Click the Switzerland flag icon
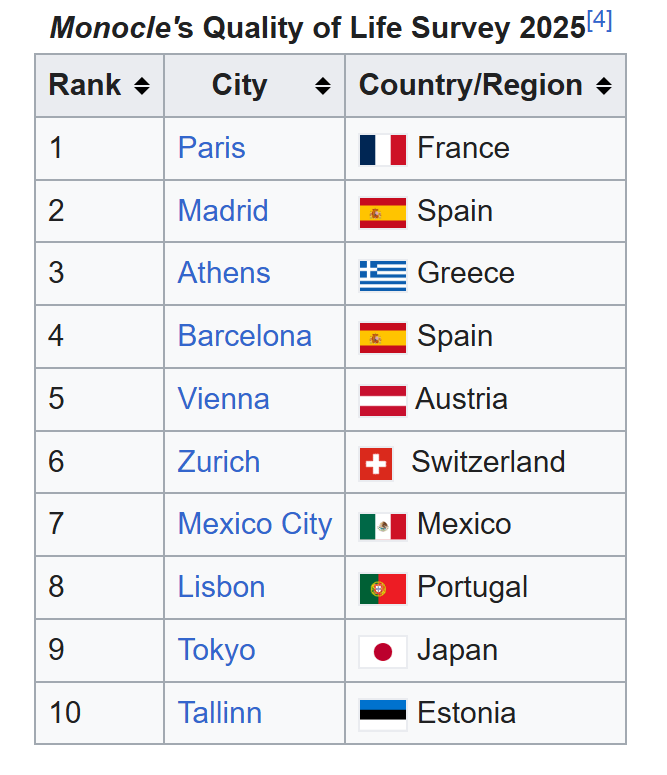The width and height of the screenshot is (667, 775). point(376,463)
